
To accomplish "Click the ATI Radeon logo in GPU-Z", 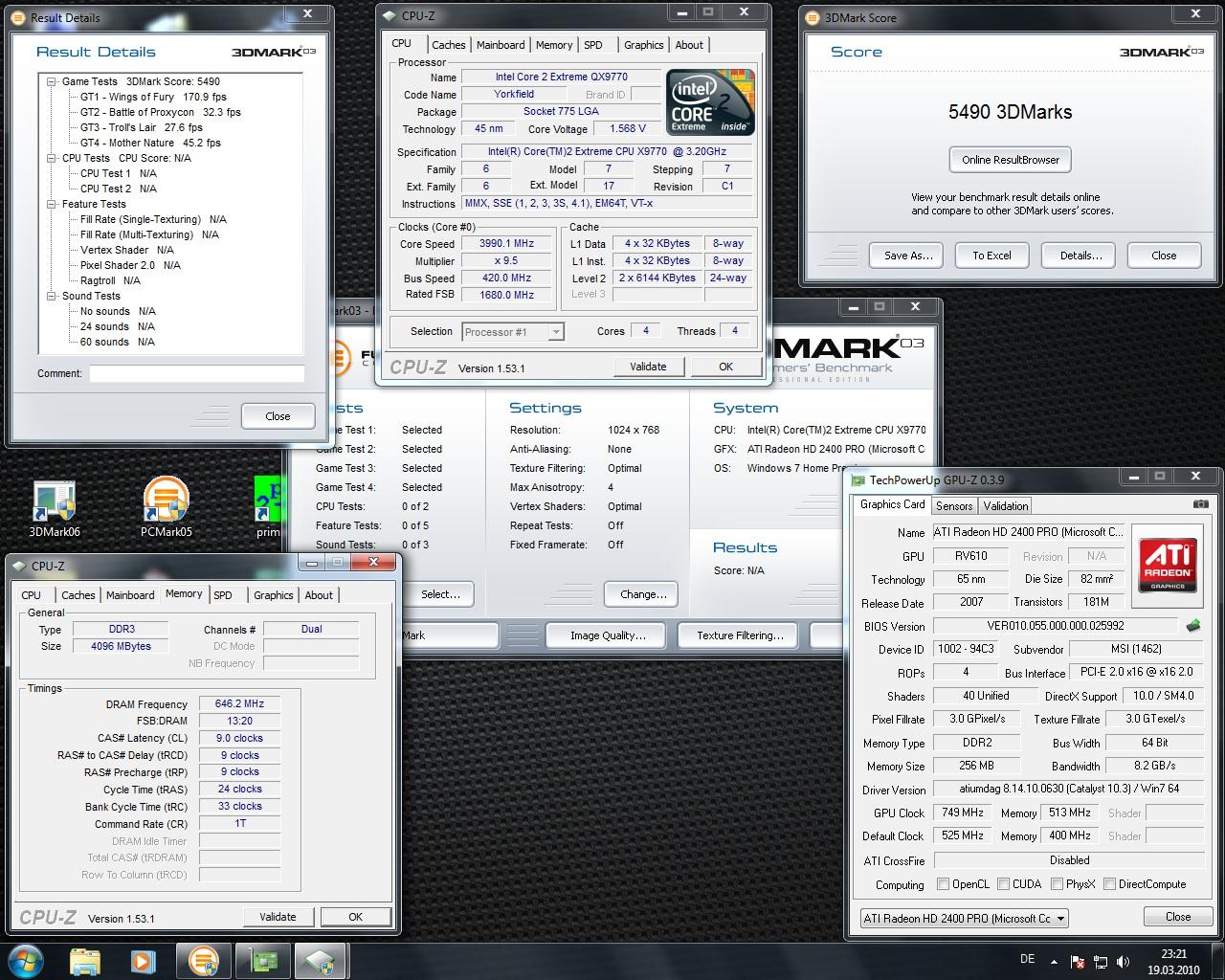I will 1168,565.
